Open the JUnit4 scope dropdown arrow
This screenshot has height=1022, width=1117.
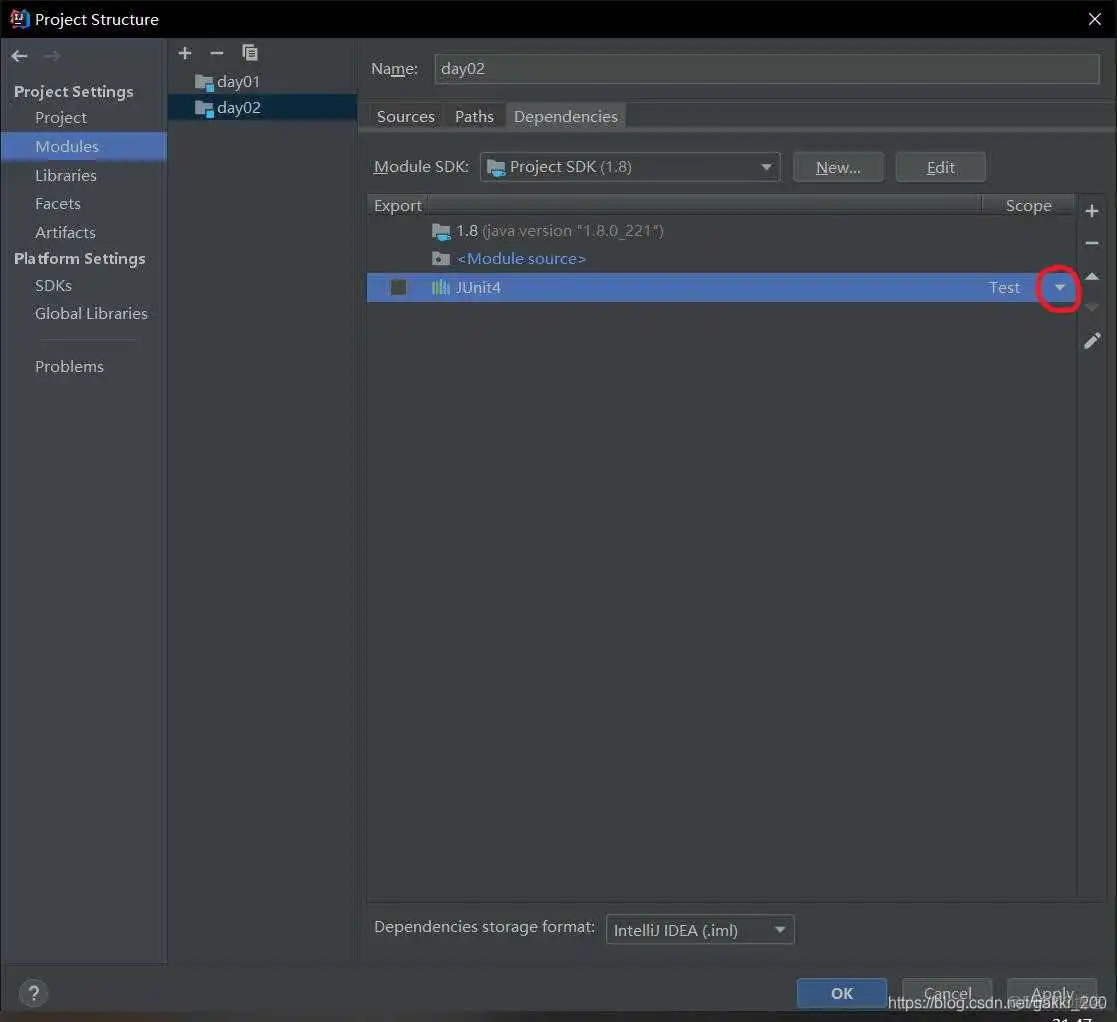pos(1060,288)
